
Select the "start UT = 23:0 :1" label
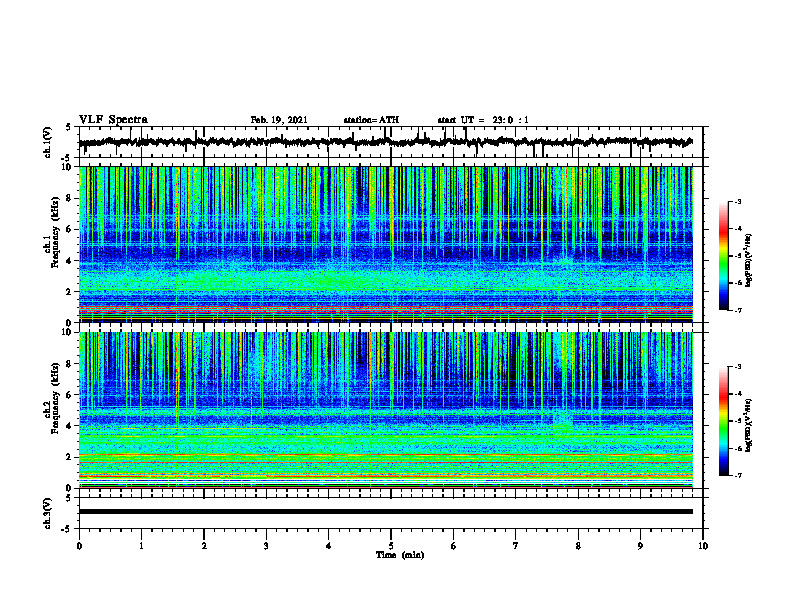coord(483,120)
